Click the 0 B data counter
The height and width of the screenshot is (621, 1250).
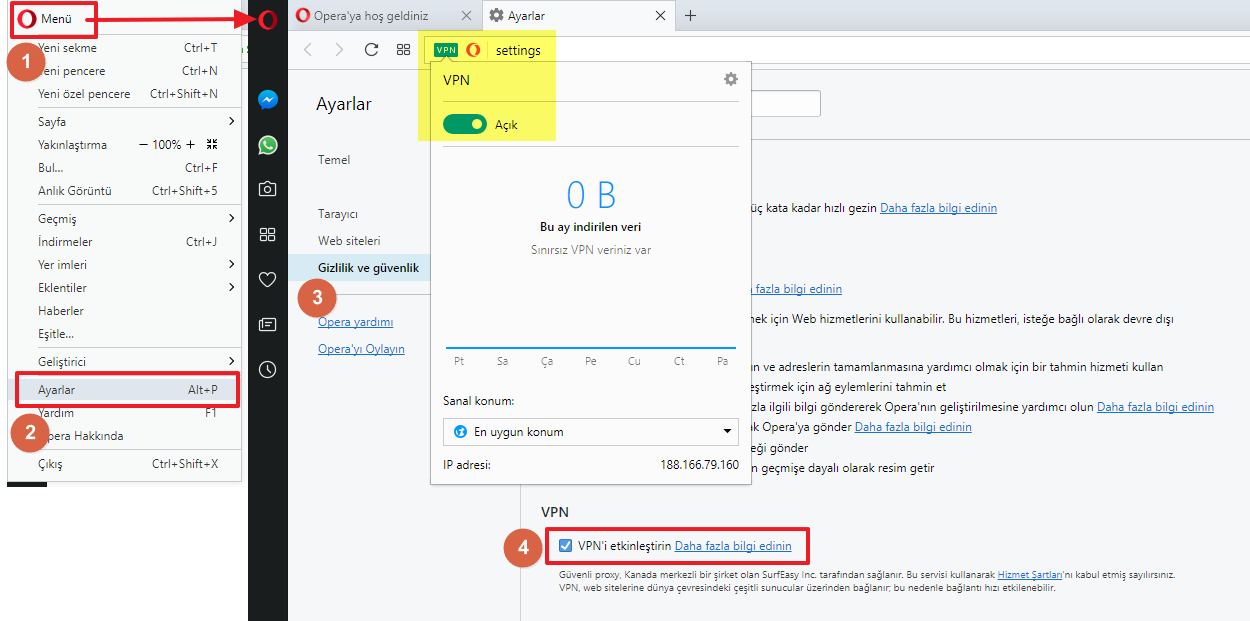(591, 194)
